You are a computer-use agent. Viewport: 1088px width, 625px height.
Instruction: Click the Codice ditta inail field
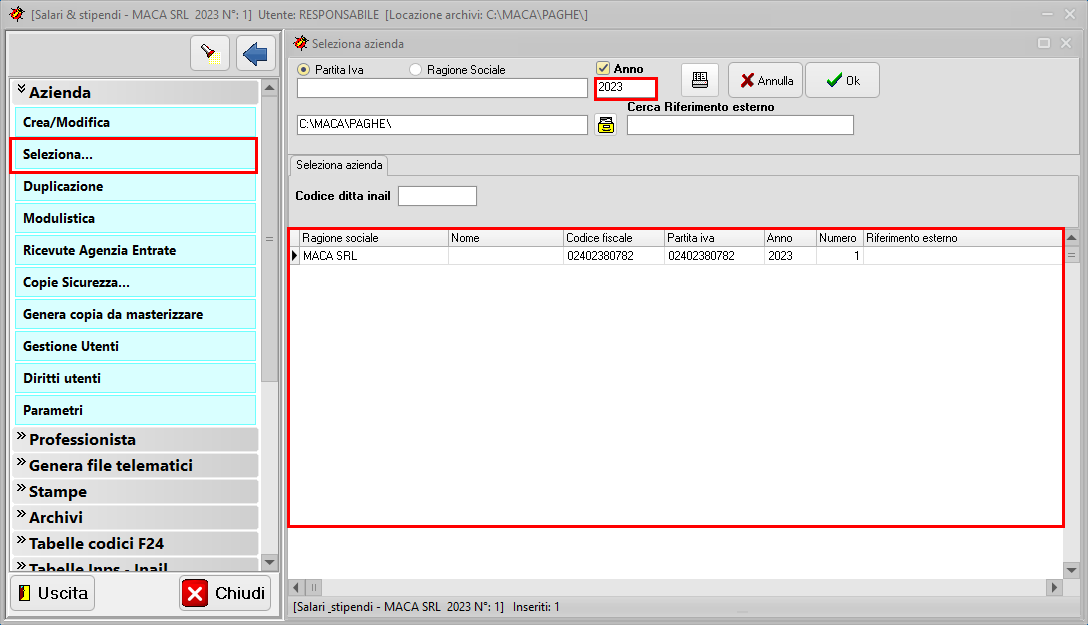[437, 196]
